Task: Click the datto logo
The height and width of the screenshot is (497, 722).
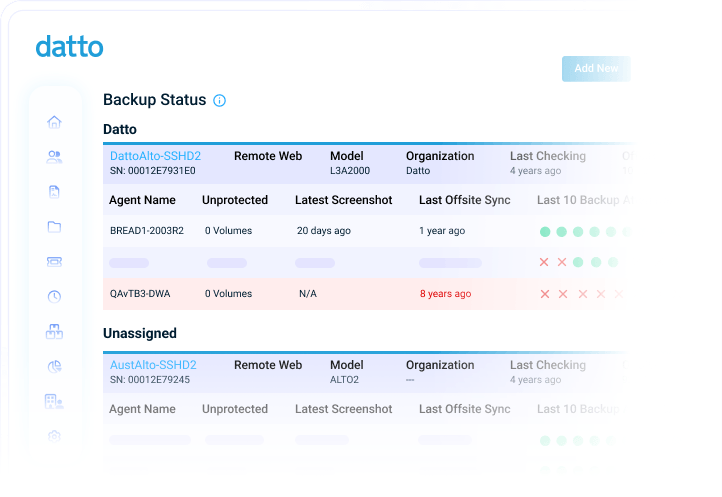Action: pos(70,47)
